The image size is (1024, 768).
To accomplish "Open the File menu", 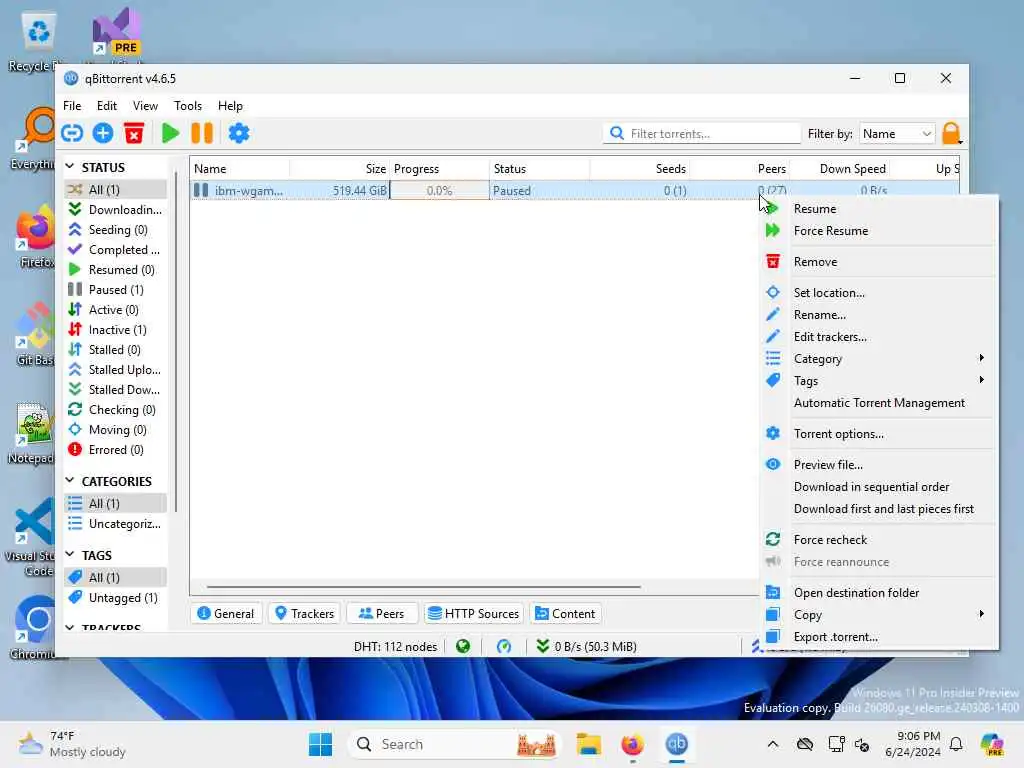I will [72, 106].
